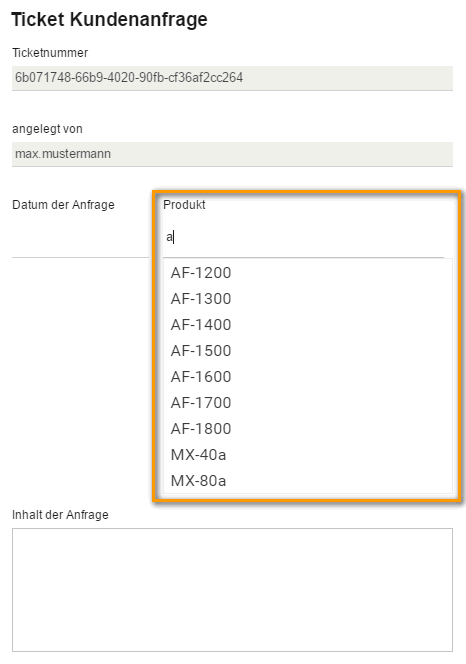Click the Inhalt der Anfrage label
The image size is (466, 664).
(60, 515)
